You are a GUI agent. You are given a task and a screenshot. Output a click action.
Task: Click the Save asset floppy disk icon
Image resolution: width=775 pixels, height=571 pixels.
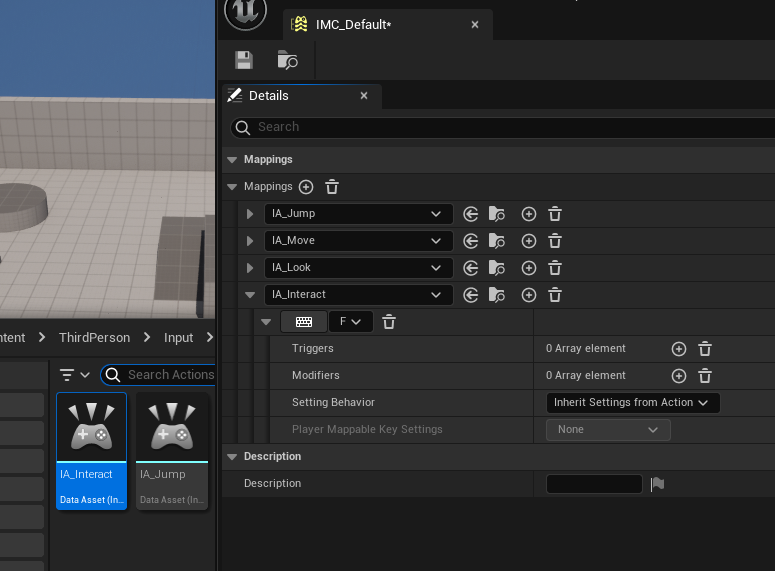click(x=244, y=60)
